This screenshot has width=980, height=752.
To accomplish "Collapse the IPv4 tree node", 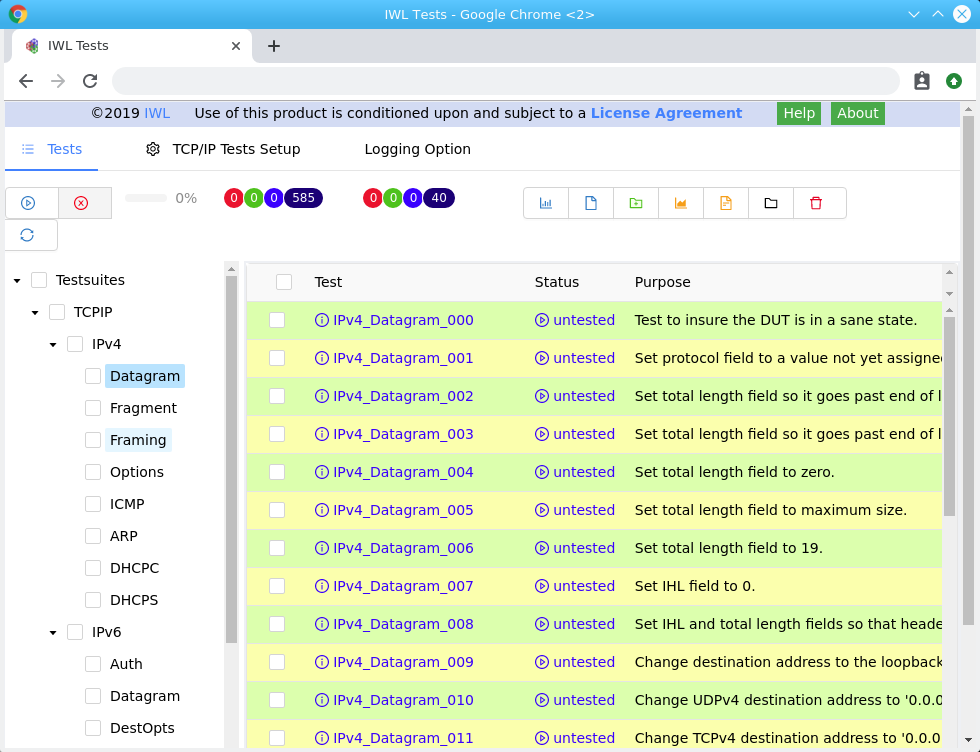I will [52, 343].
